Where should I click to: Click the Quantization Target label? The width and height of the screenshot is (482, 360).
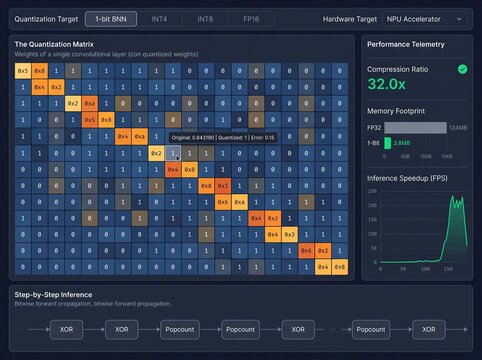pyautogui.click(x=46, y=19)
